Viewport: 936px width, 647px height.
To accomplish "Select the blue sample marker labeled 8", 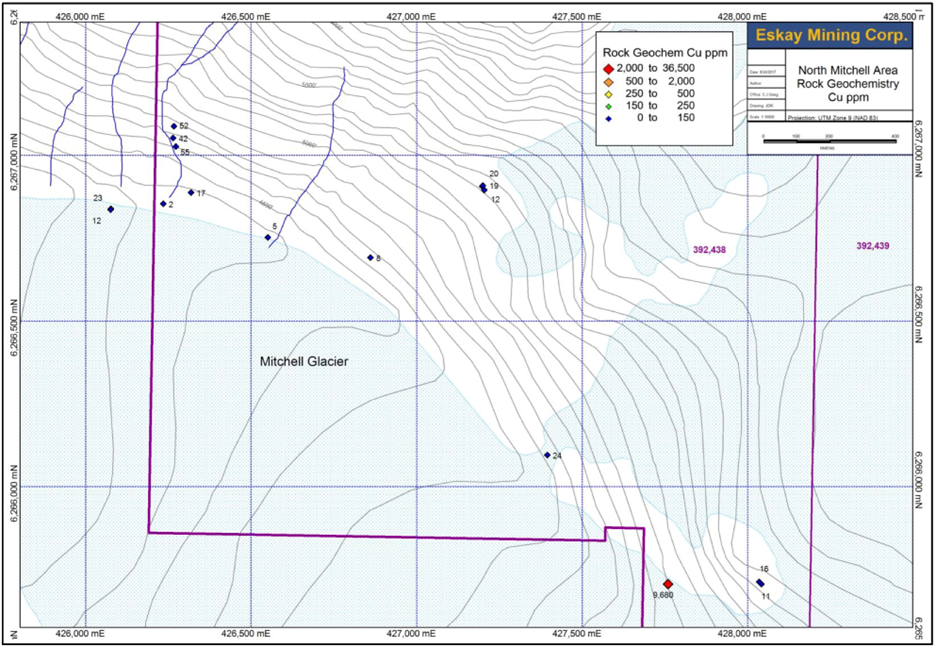I will point(370,258).
